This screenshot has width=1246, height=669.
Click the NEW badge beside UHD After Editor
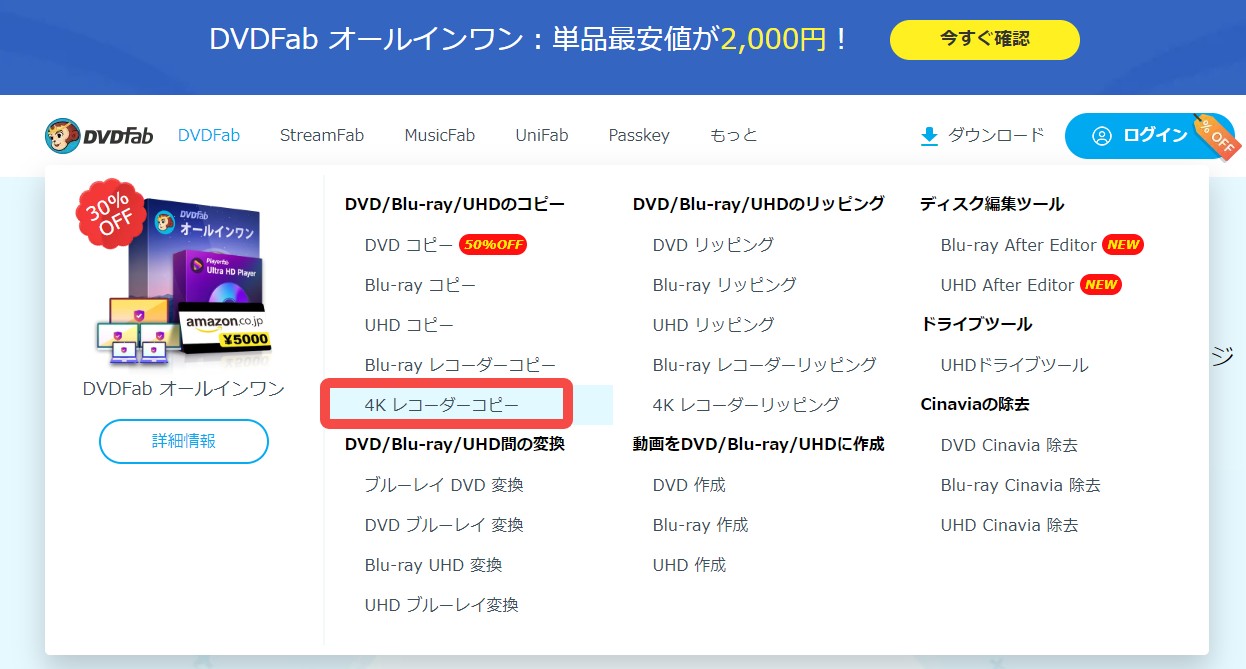pos(1101,285)
